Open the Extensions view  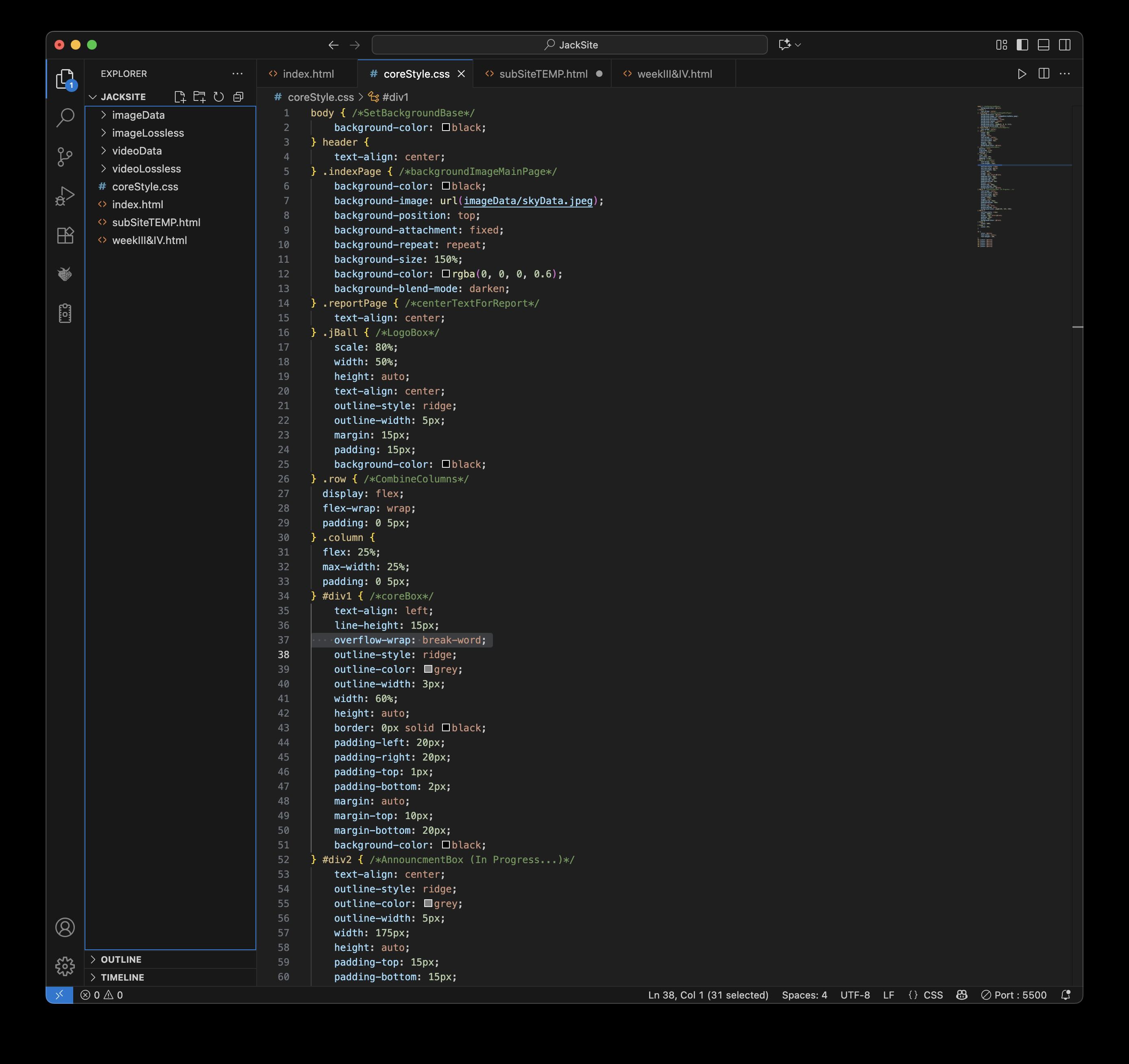pyautogui.click(x=65, y=235)
